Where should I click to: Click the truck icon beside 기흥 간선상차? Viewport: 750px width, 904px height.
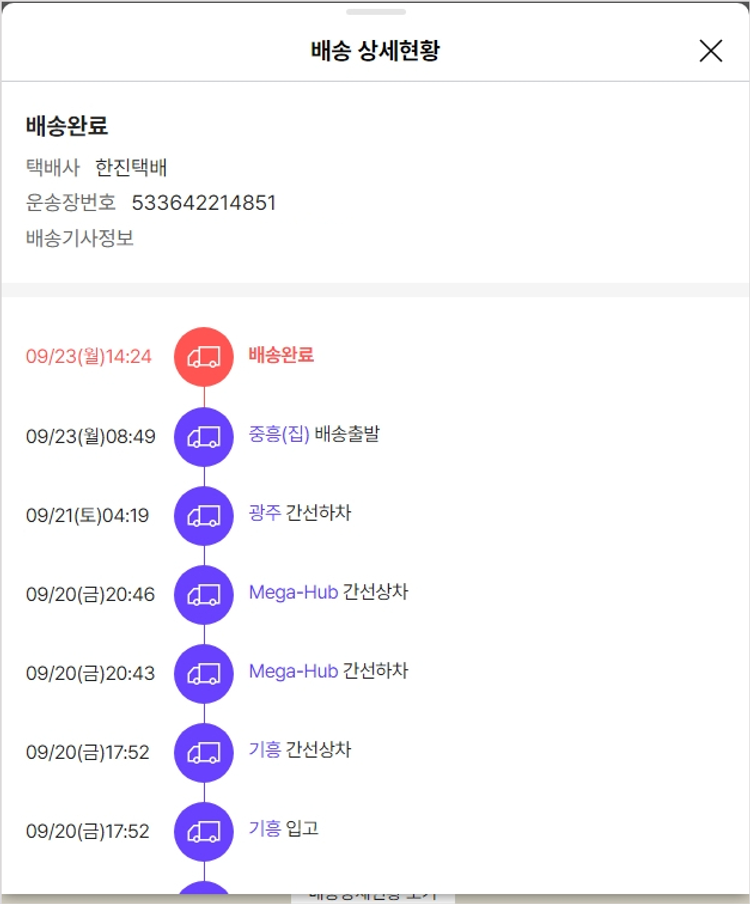(x=204, y=752)
